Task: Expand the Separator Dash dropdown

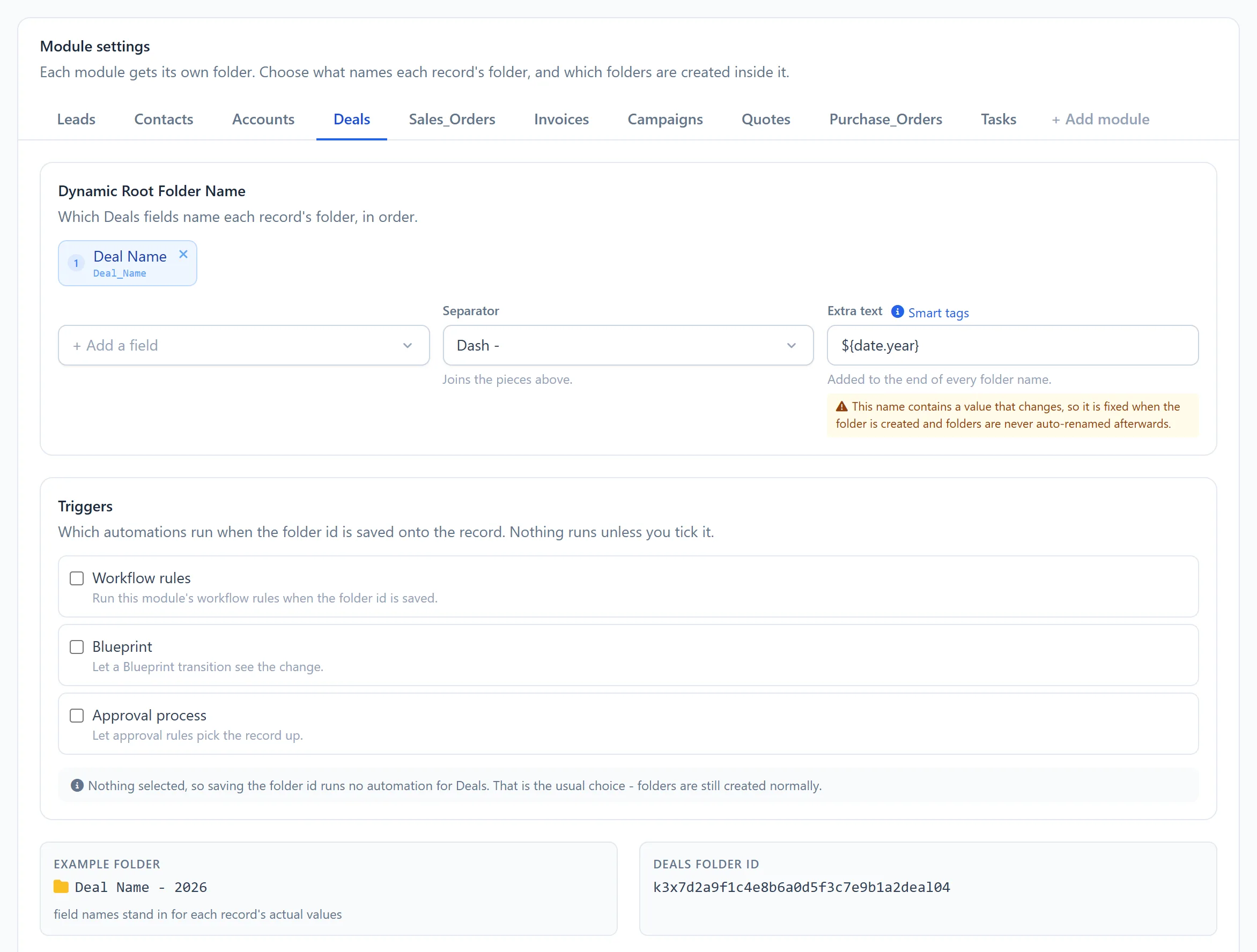Action: [x=628, y=345]
